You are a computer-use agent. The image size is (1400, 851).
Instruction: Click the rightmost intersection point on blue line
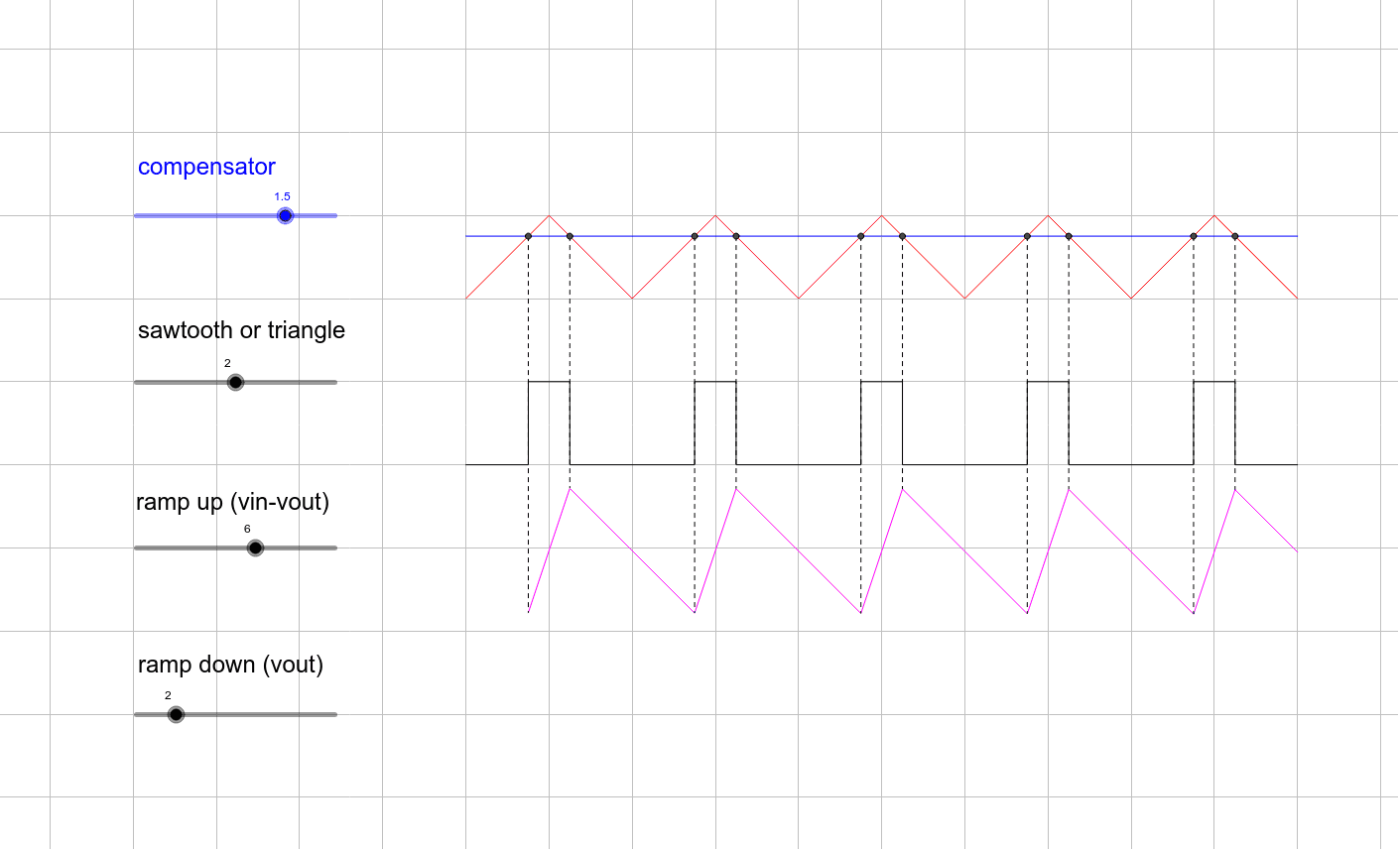pyautogui.click(x=1235, y=236)
